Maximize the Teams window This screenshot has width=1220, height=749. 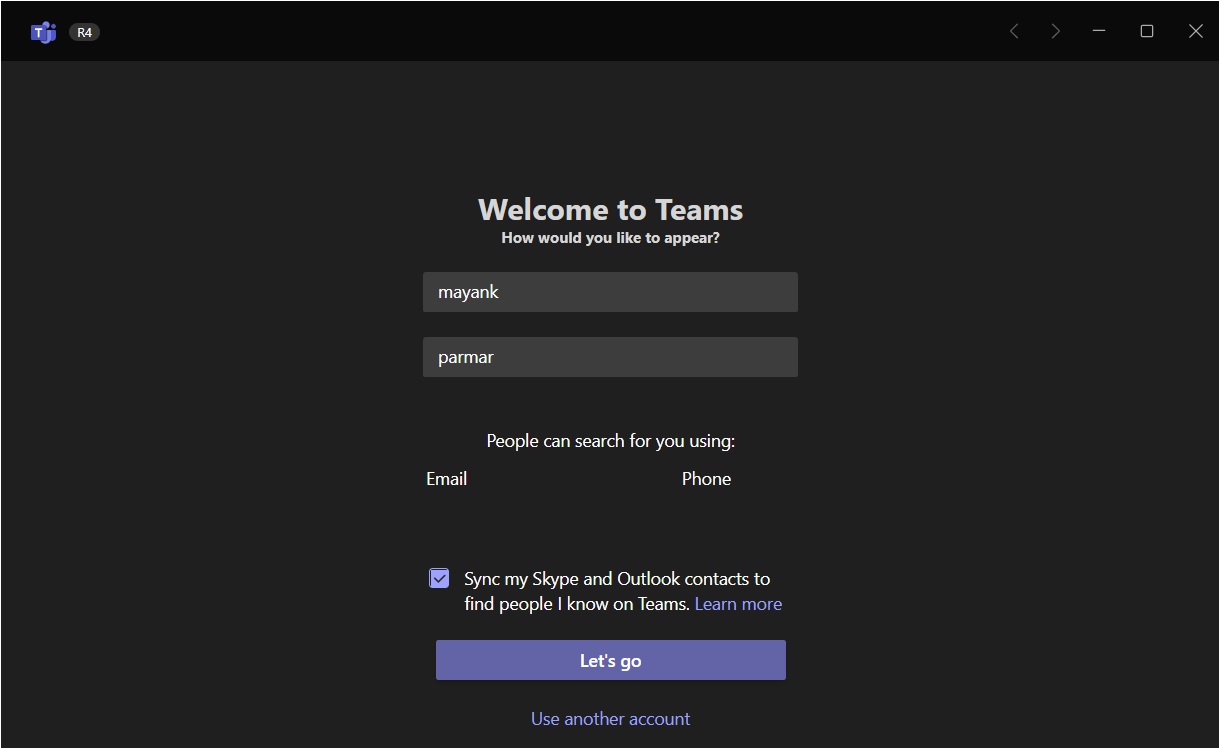(1146, 31)
